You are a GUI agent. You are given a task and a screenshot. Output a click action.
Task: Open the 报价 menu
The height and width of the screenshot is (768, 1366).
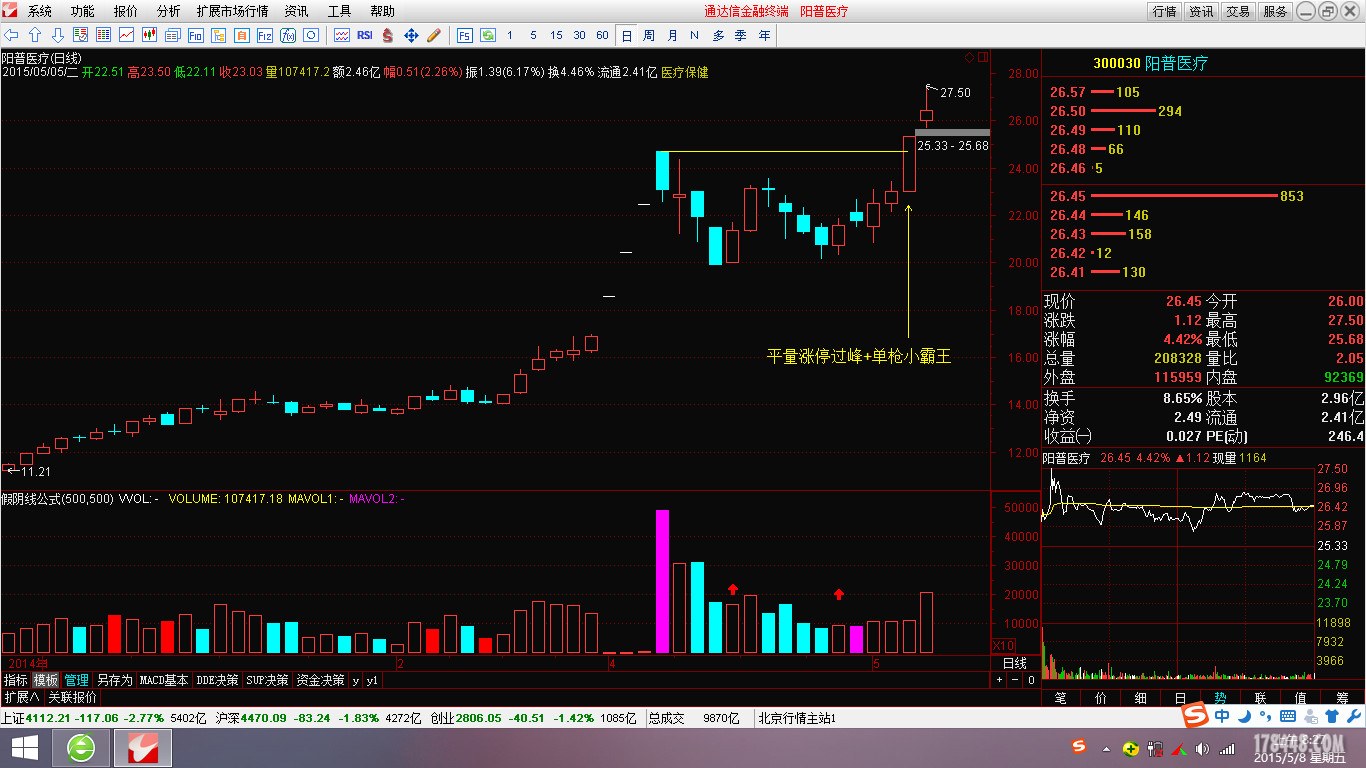[x=126, y=11]
